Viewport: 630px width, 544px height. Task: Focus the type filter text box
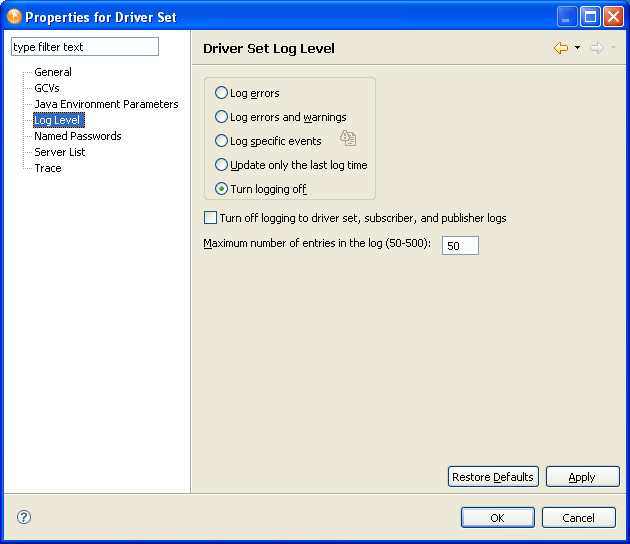[x=84, y=47]
